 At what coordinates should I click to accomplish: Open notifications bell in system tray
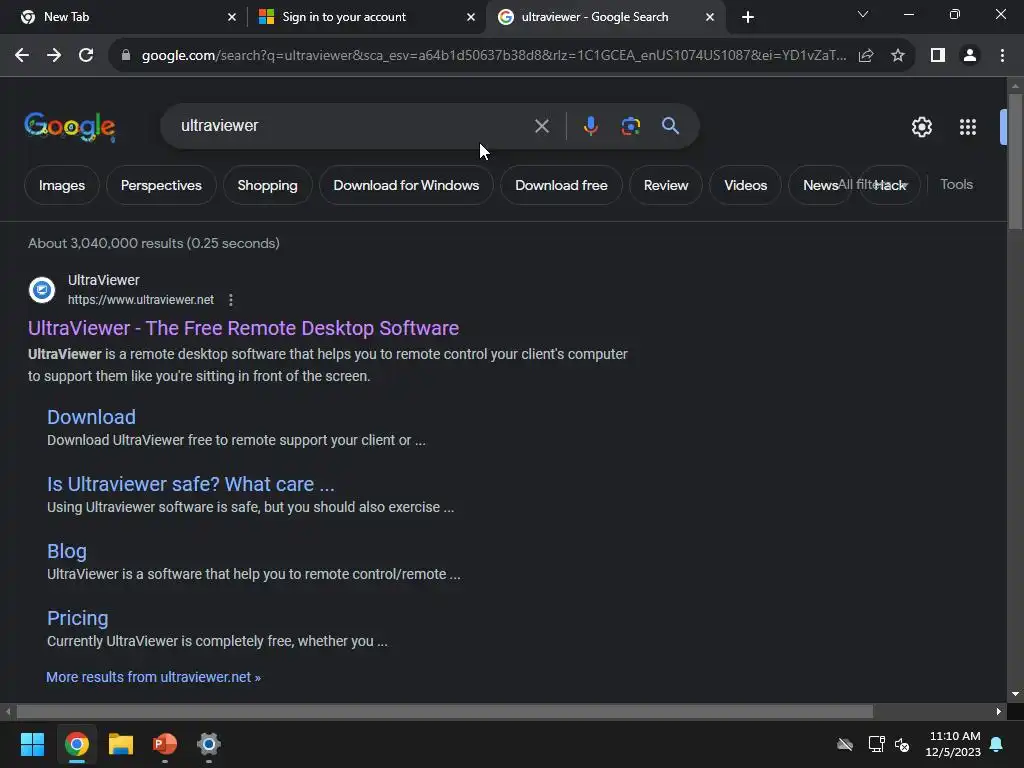coord(997,744)
